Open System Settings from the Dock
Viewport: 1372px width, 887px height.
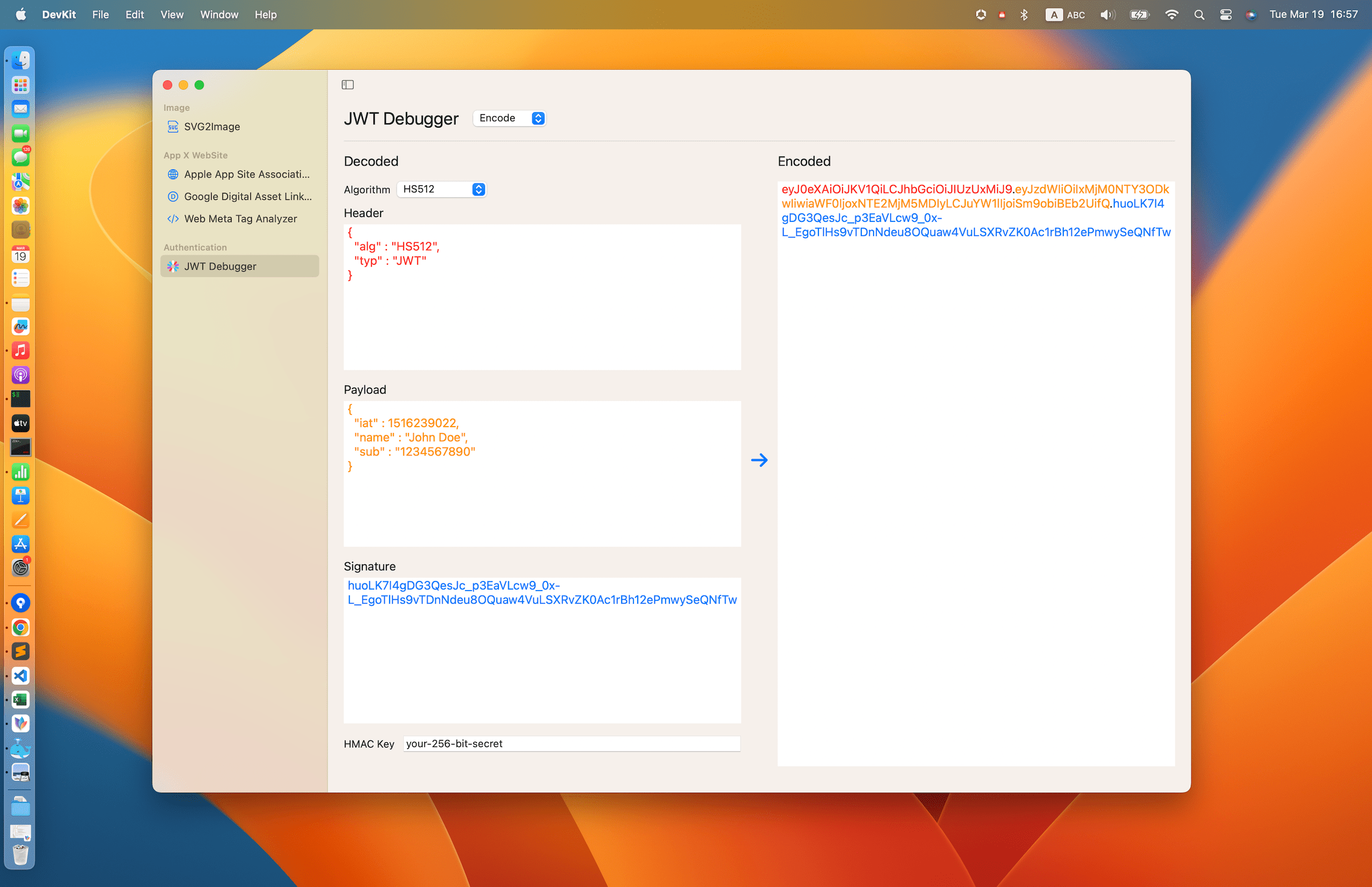[21, 569]
